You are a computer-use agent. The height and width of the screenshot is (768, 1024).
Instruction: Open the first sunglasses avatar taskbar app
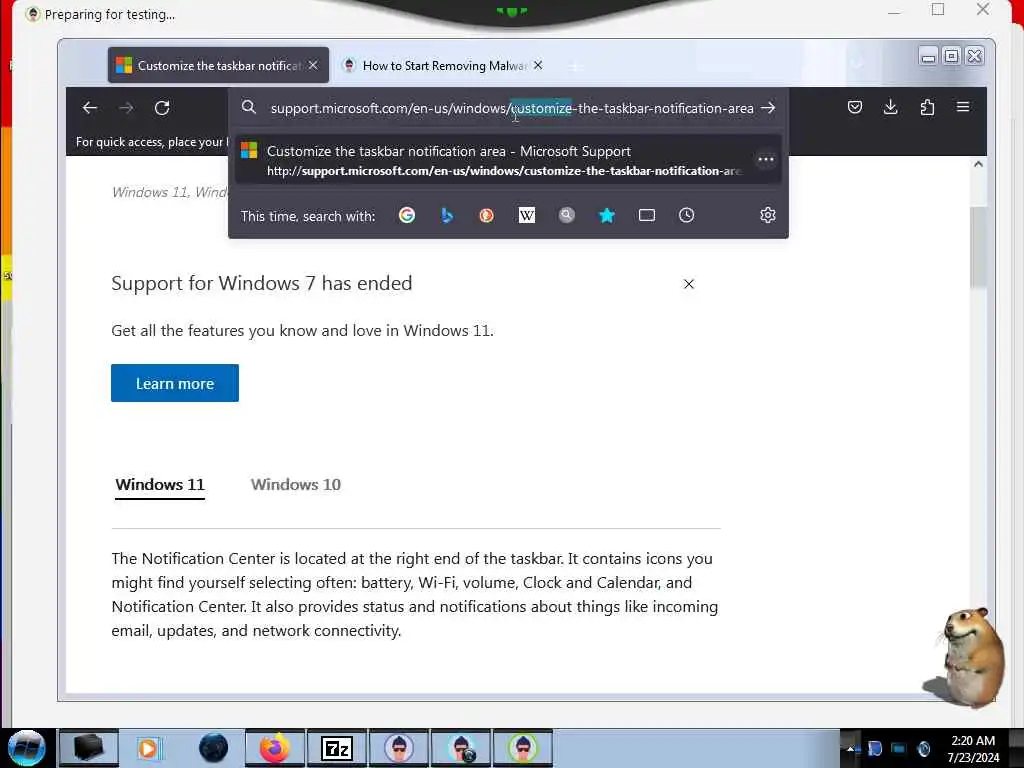pos(400,748)
